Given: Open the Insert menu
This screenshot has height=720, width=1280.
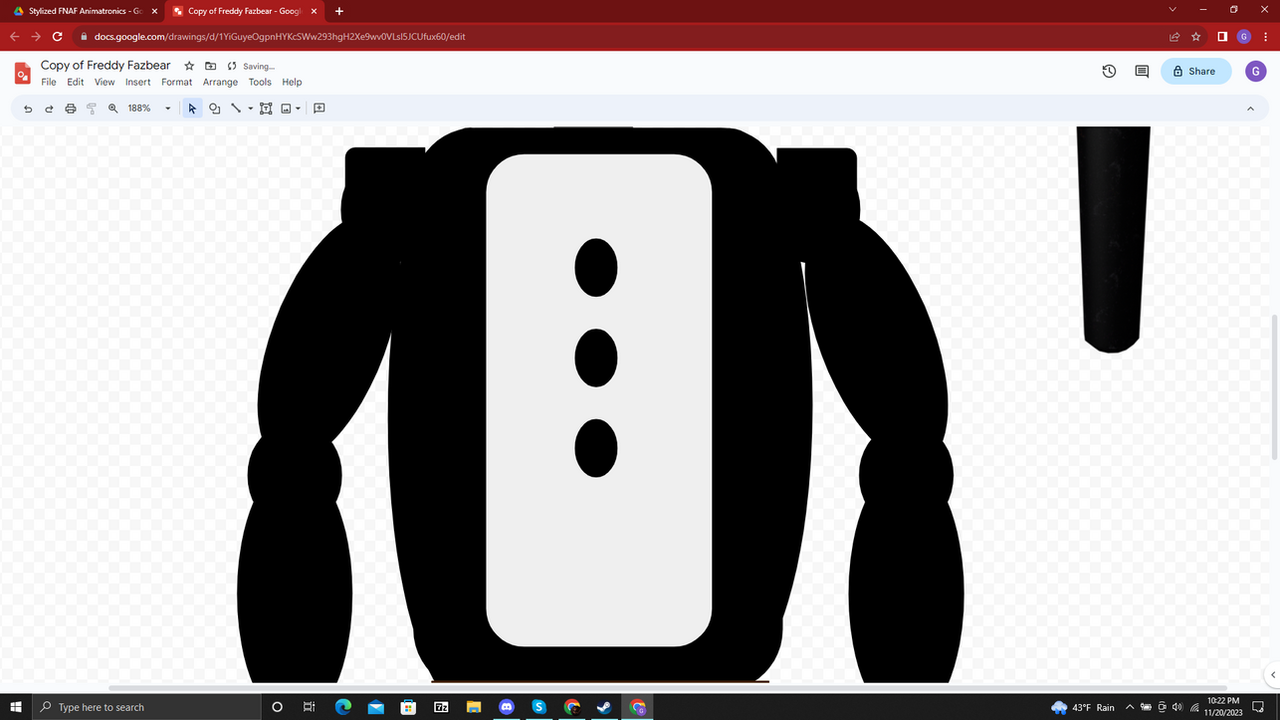Looking at the screenshot, I should point(138,82).
